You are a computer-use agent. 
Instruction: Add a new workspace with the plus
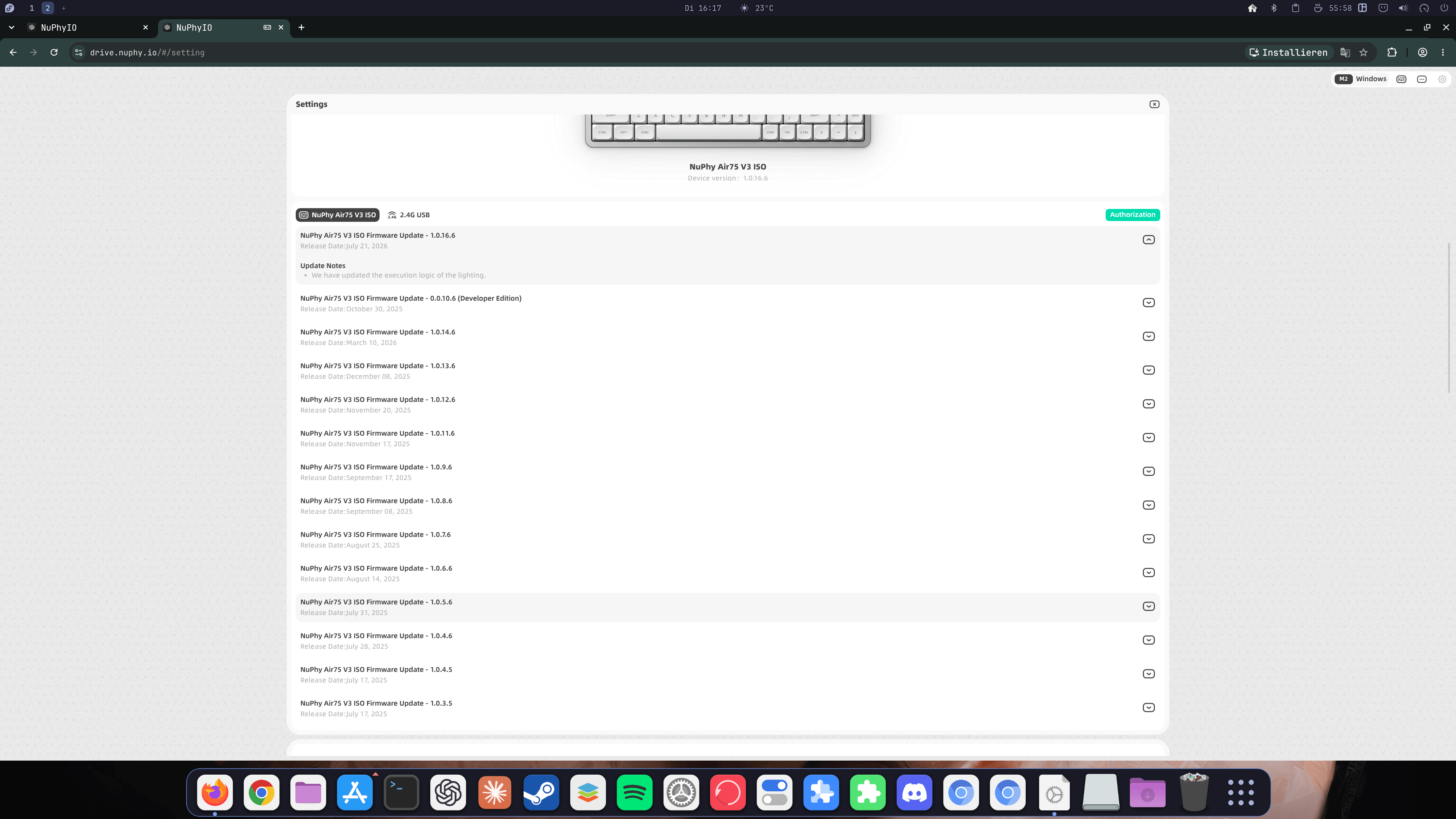[x=64, y=8]
